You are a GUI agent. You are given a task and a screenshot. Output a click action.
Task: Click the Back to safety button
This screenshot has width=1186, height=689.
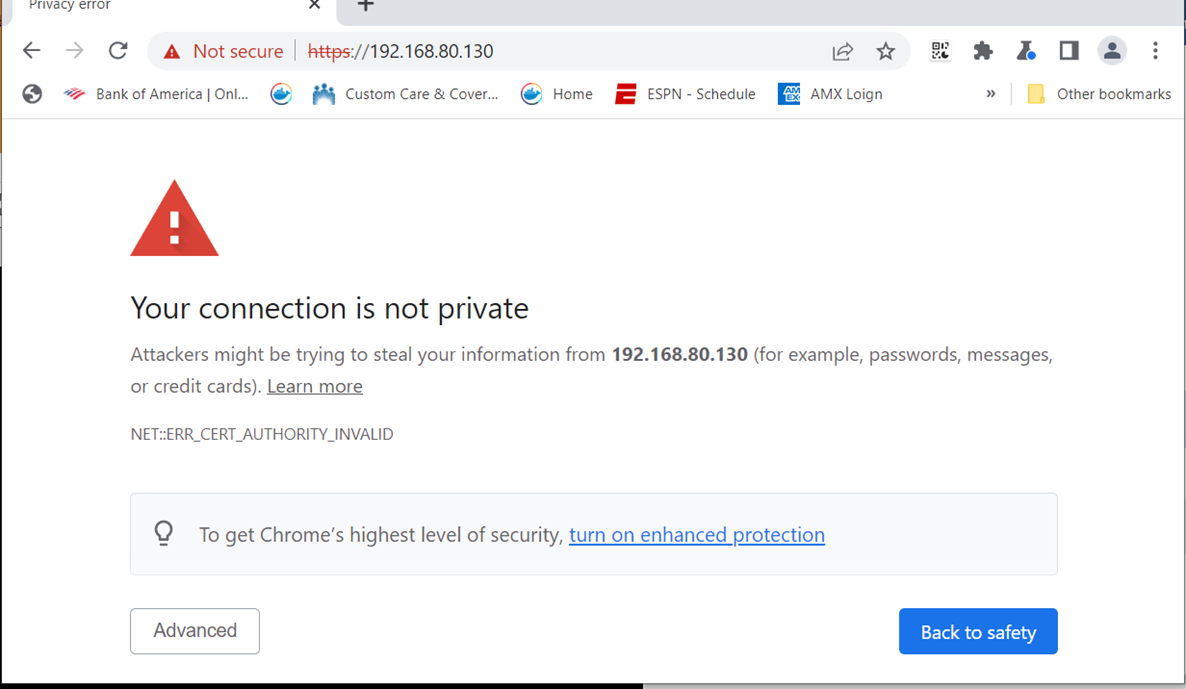978,631
